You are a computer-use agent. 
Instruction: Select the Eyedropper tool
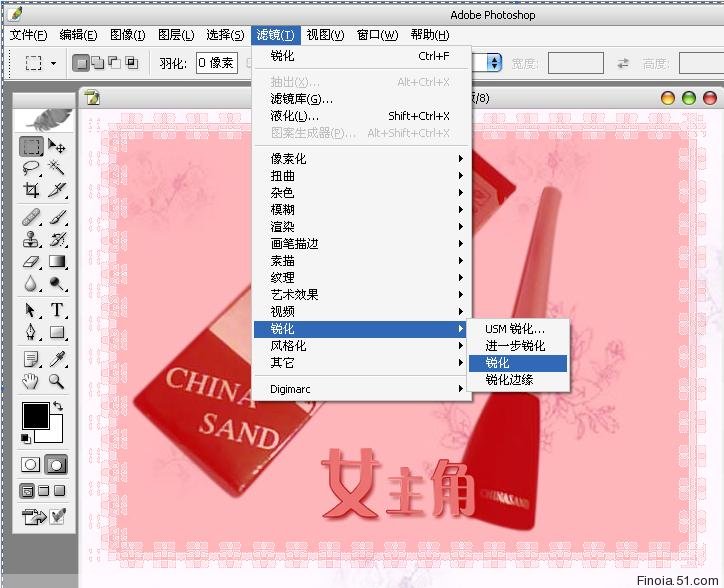click(x=57, y=359)
